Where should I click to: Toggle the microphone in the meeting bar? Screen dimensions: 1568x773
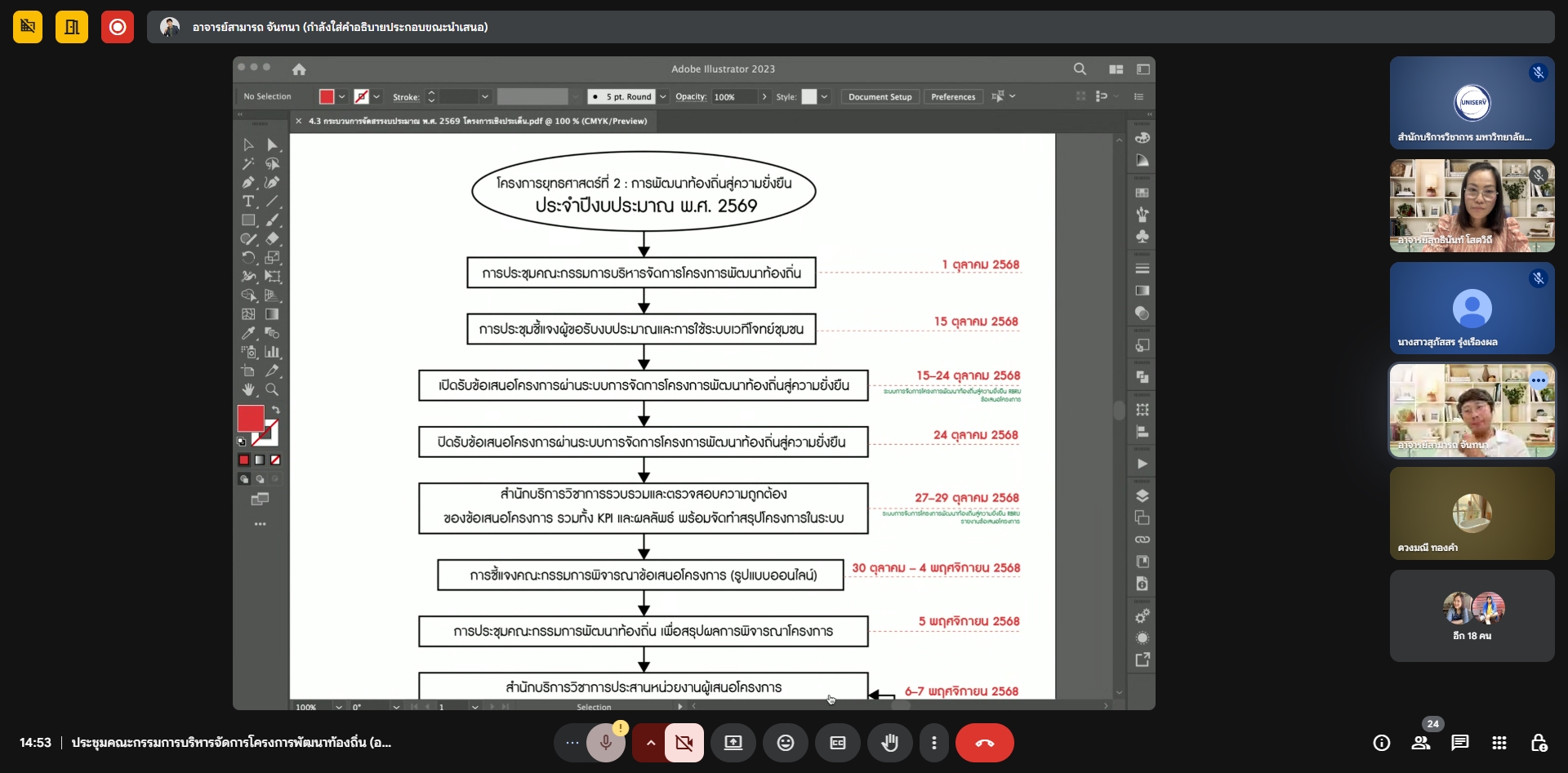point(605,743)
